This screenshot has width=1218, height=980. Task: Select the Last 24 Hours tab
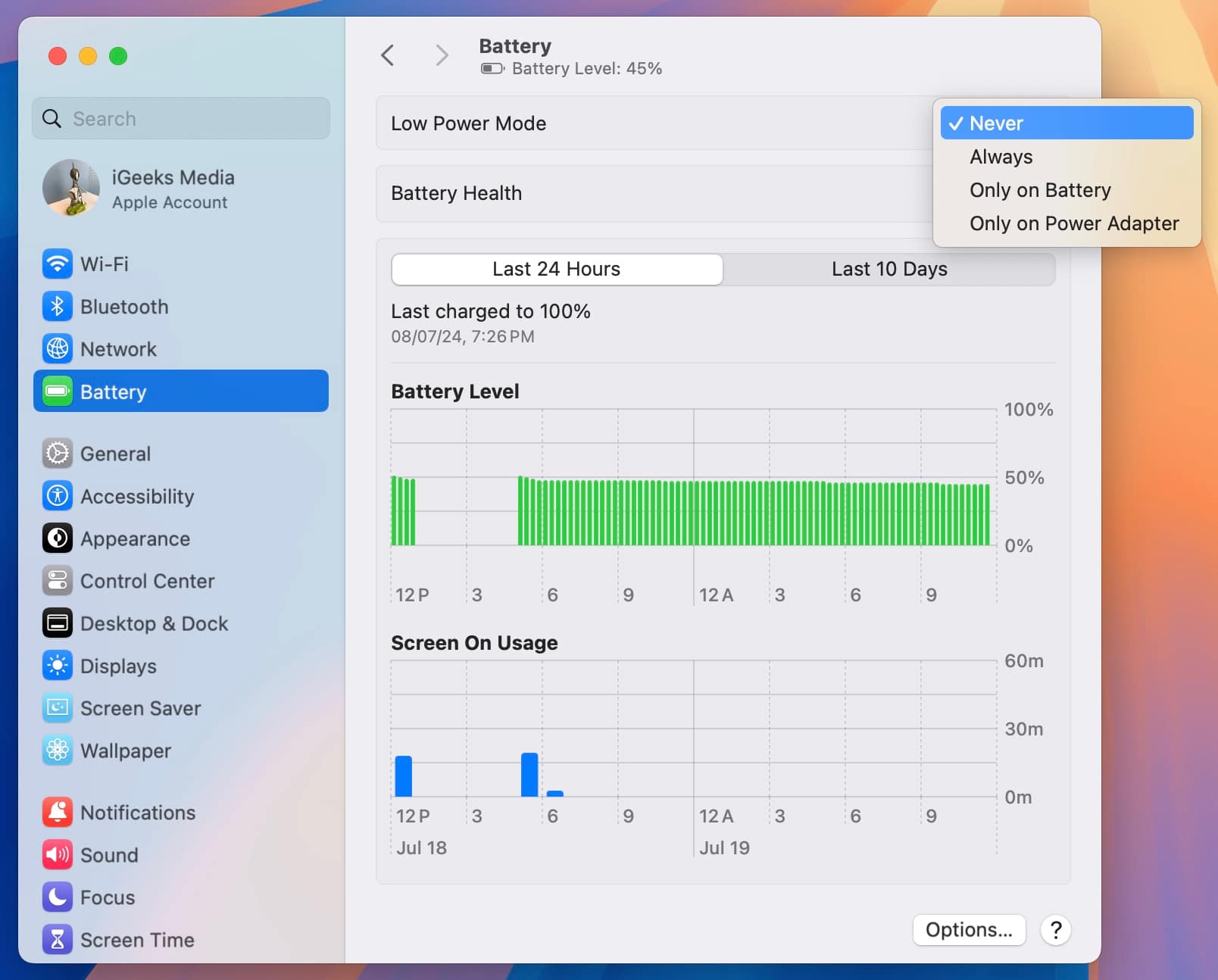pyautogui.click(x=557, y=269)
